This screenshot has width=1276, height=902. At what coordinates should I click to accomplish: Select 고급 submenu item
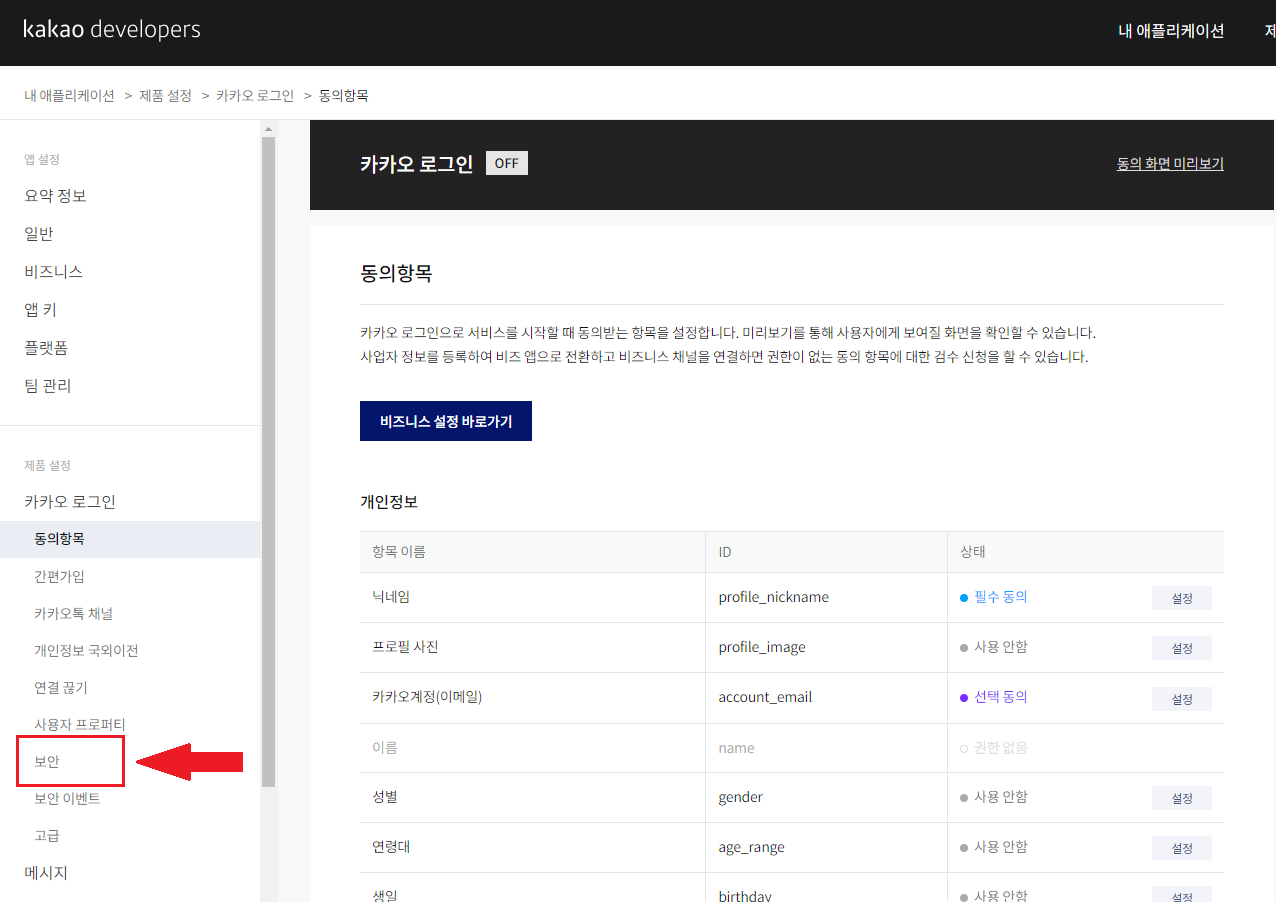click(x=47, y=835)
